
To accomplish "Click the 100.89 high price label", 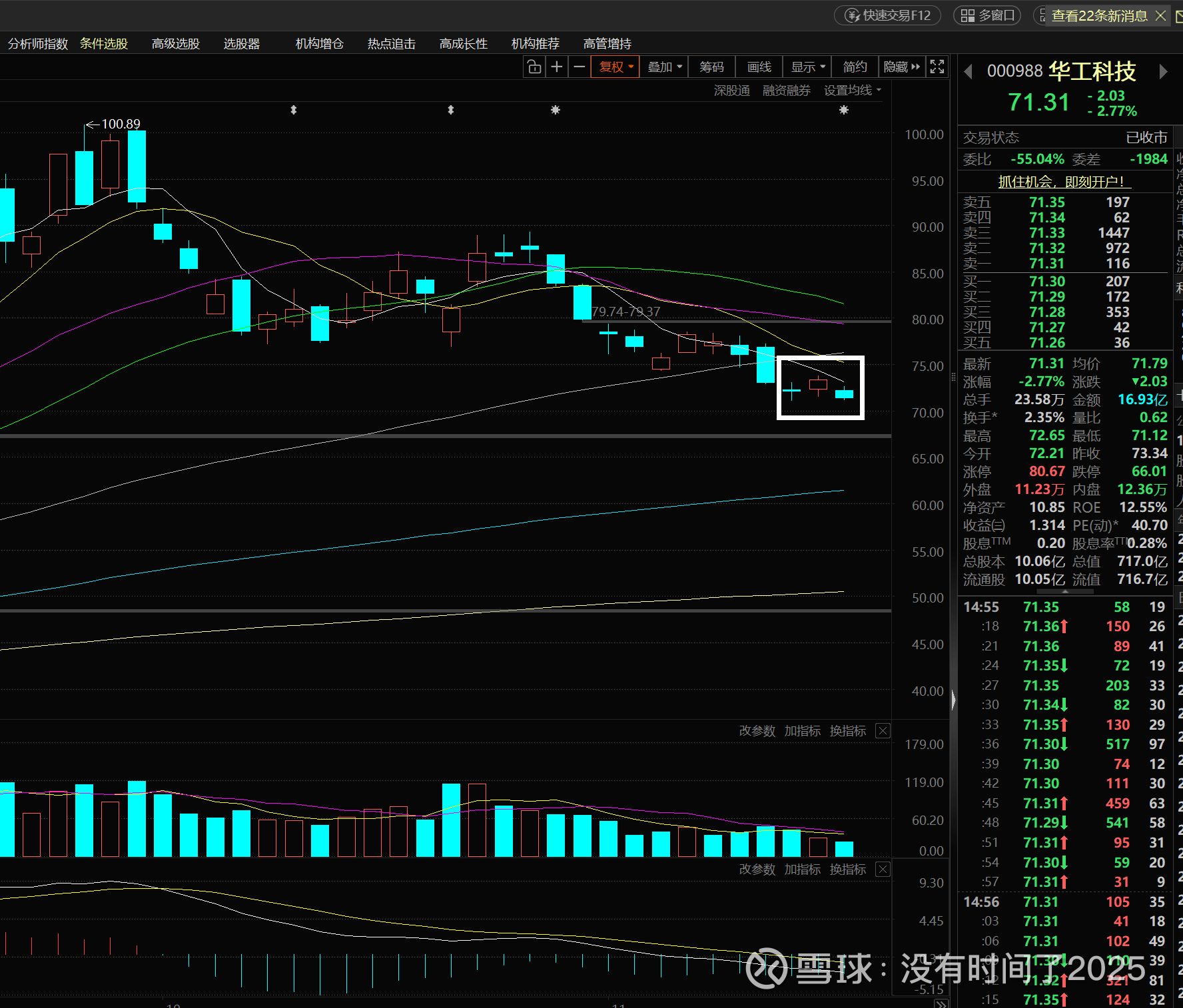I will pyautogui.click(x=121, y=124).
